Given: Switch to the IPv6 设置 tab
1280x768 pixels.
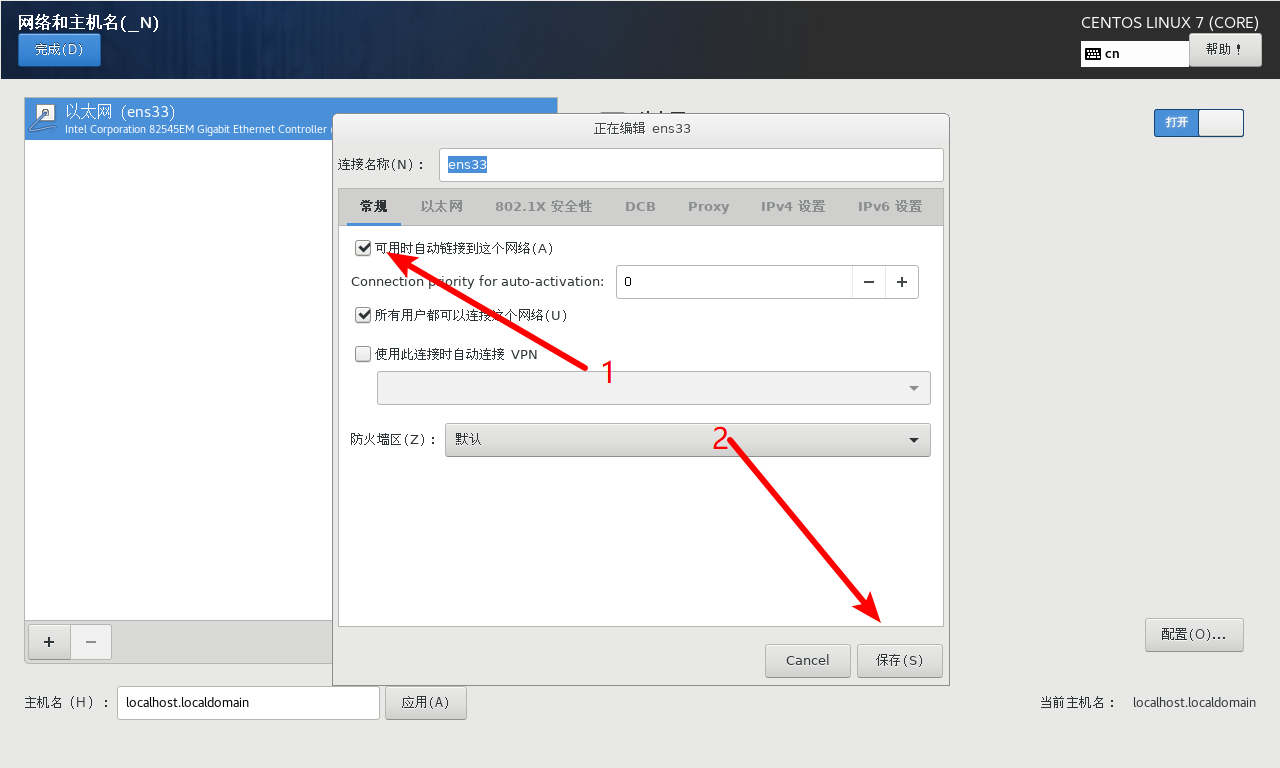Looking at the screenshot, I should click(890, 207).
